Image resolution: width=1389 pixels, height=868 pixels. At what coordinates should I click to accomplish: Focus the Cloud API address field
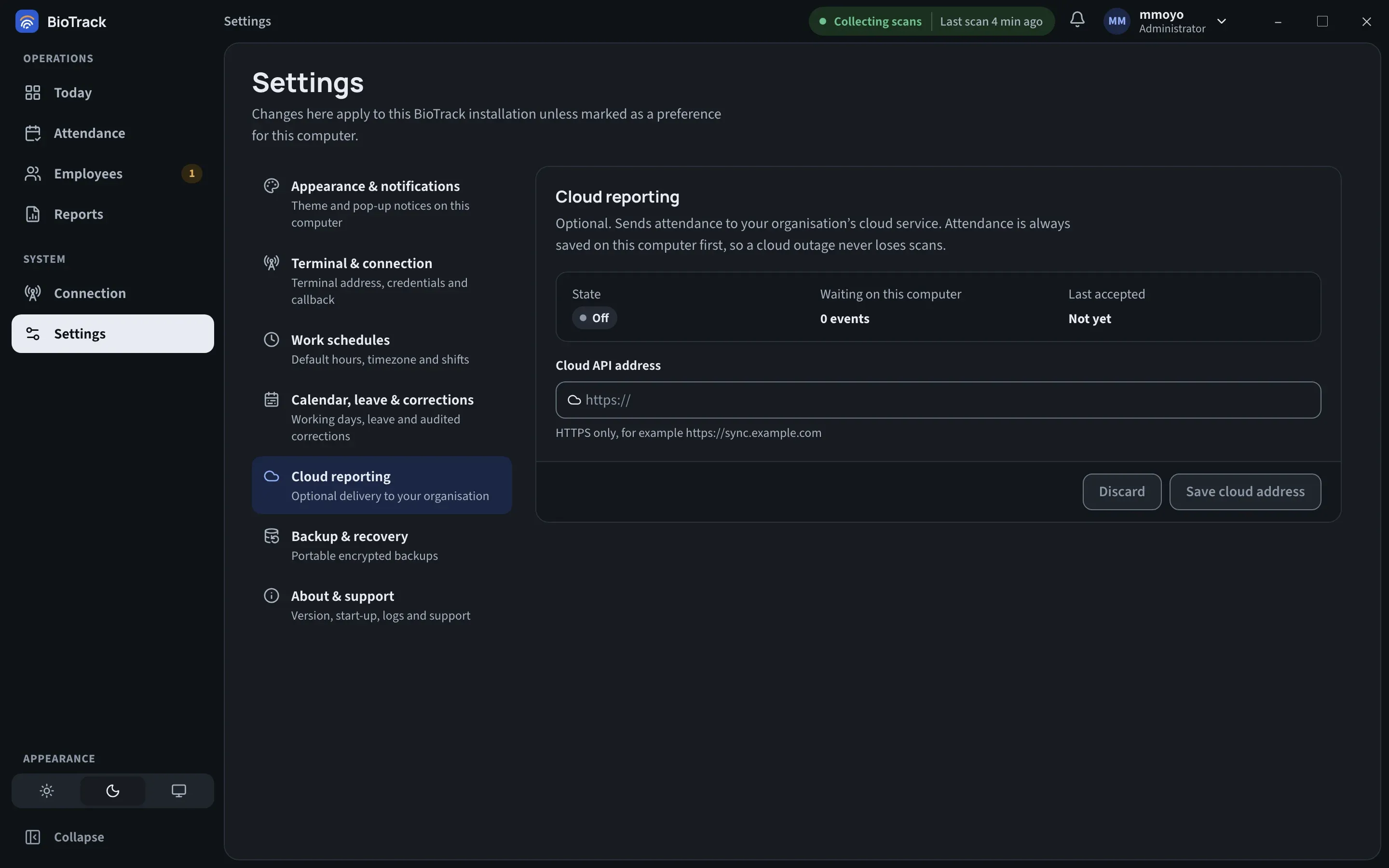click(938, 400)
